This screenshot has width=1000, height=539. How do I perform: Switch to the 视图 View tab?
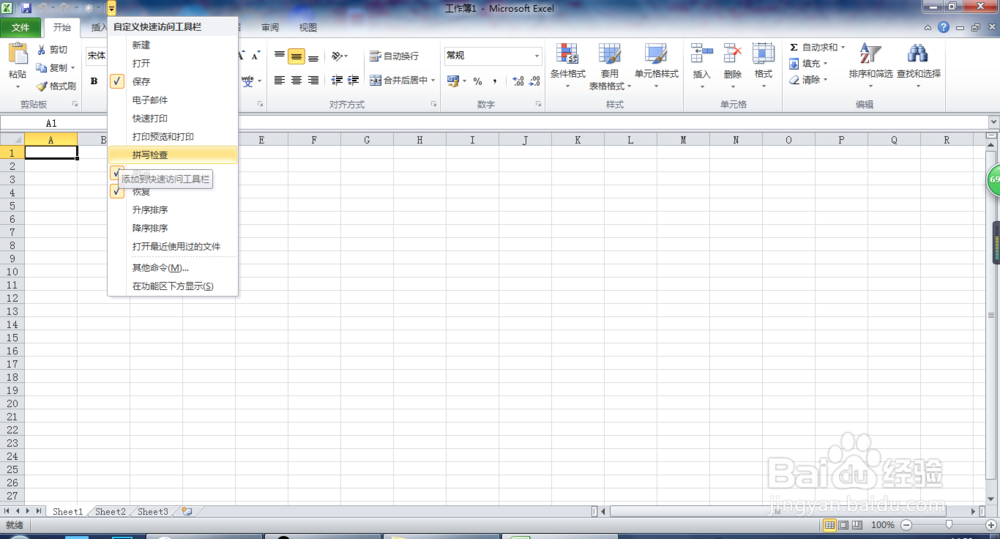tap(308, 27)
